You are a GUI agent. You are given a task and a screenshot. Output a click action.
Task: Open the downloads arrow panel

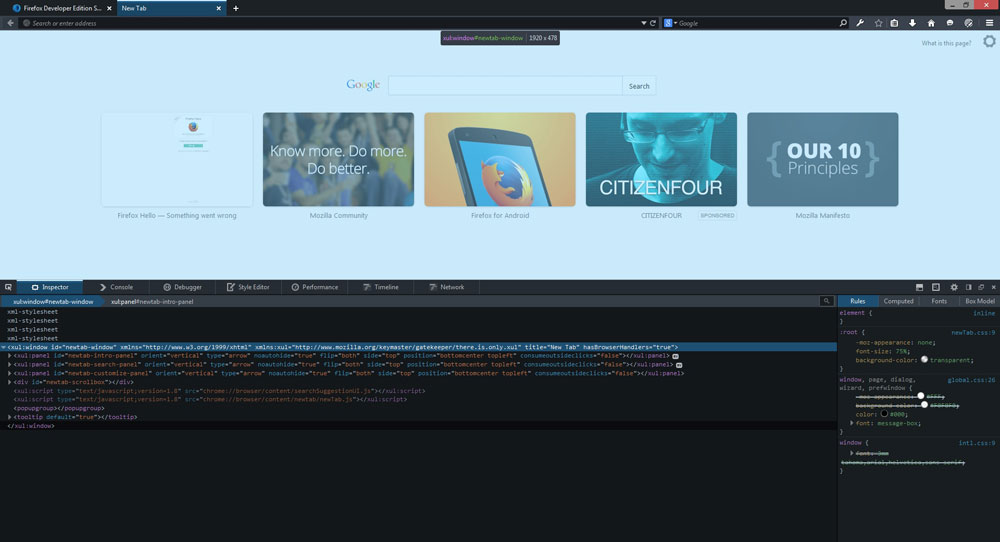coord(913,23)
